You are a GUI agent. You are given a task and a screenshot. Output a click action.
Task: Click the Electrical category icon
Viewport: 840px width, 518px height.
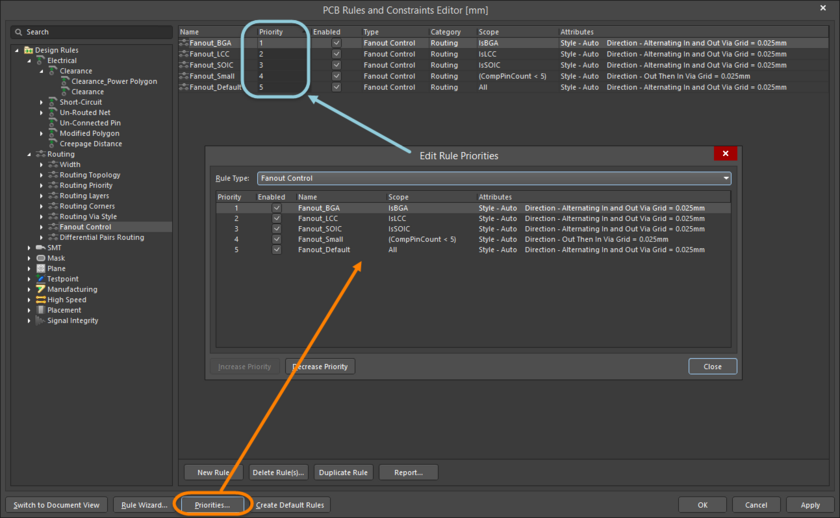(x=40, y=60)
